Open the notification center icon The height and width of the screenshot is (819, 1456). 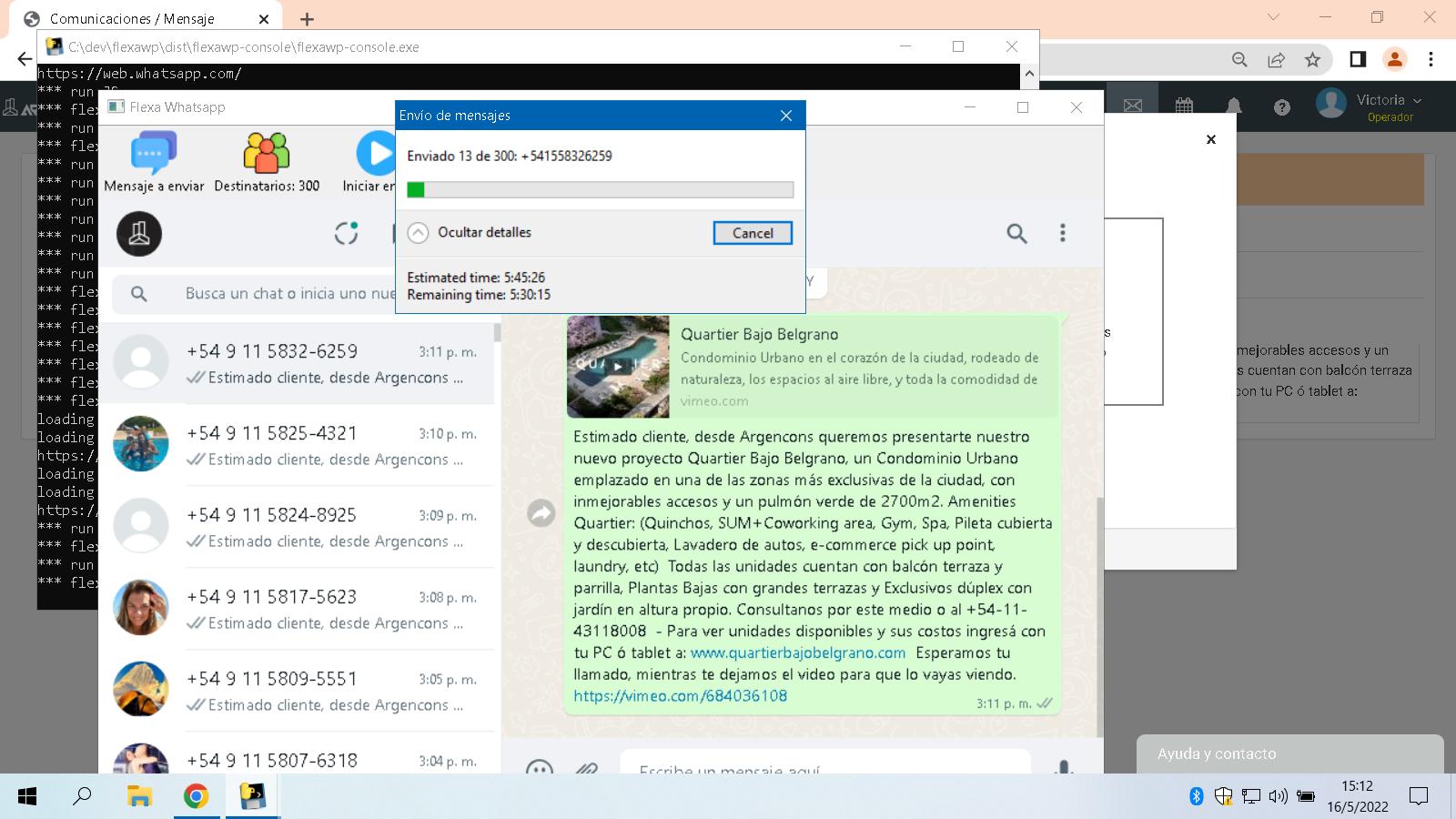1418,797
